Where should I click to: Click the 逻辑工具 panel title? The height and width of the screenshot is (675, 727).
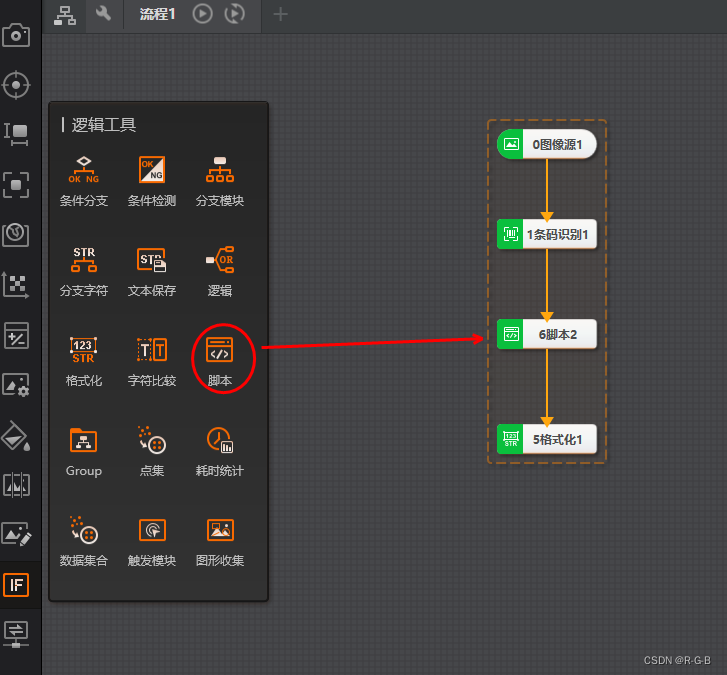tap(103, 125)
